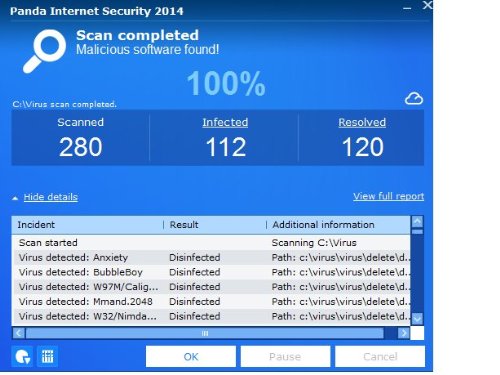Click the Pause button
Image resolution: width=500 pixels, height=375 pixels.
coord(285,357)
